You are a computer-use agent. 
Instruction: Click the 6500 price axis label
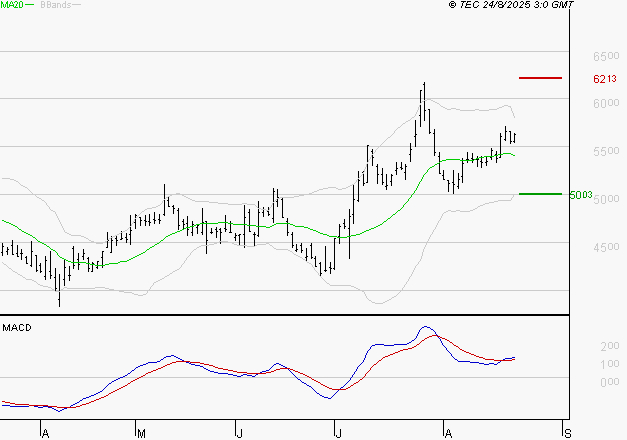tap(606, 56)
